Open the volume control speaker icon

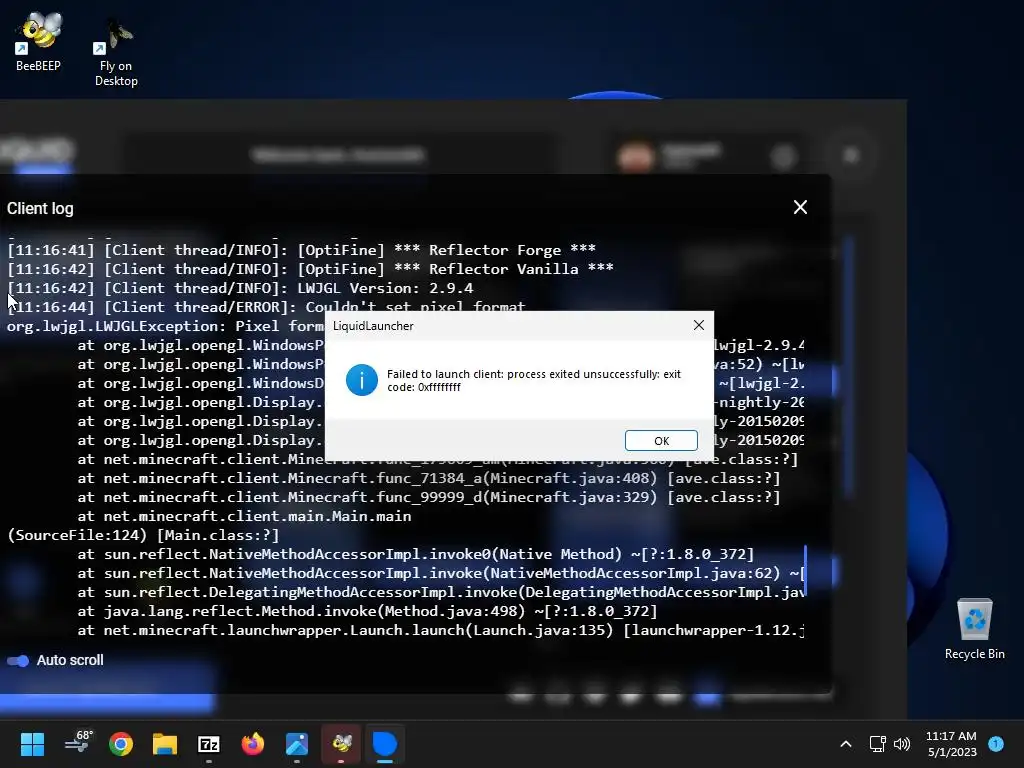[902, 744]
